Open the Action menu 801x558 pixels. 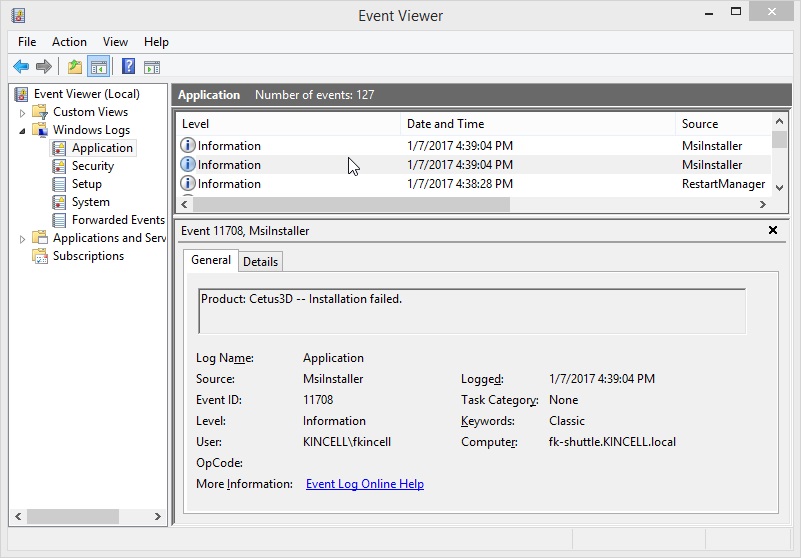pos(69,42)
